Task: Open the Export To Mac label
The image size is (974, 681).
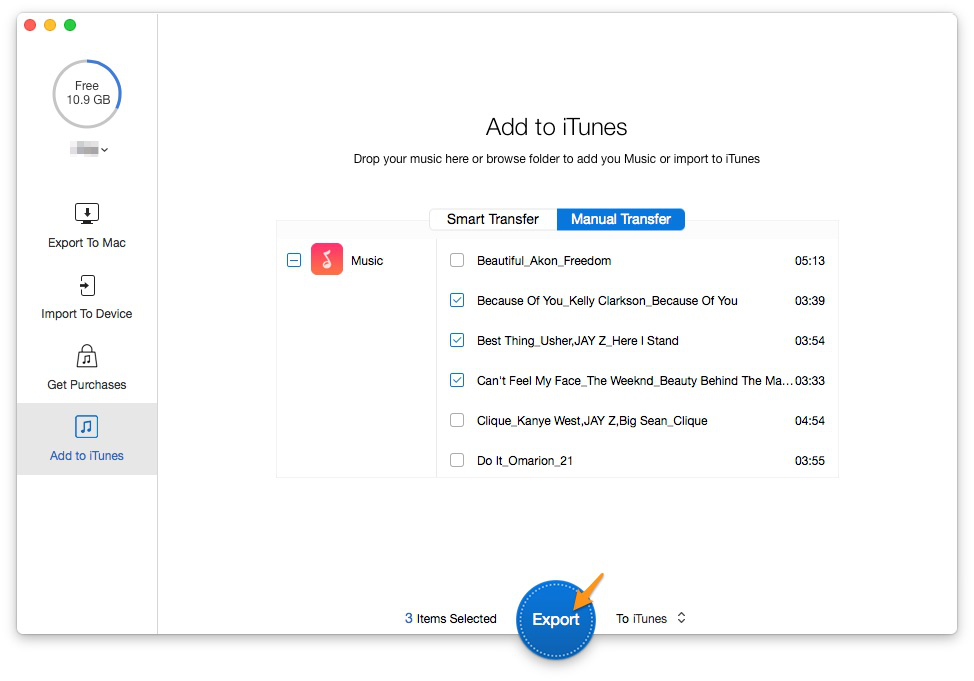Action: (87, 243)
